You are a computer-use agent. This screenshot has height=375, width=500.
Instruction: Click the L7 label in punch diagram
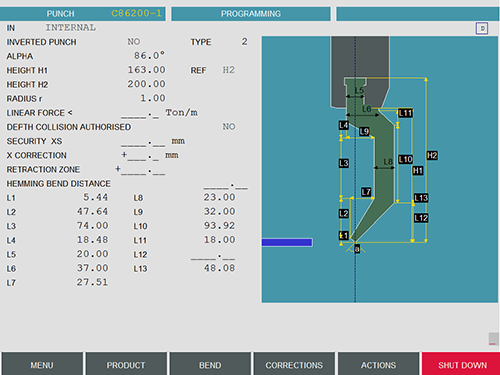366,192
